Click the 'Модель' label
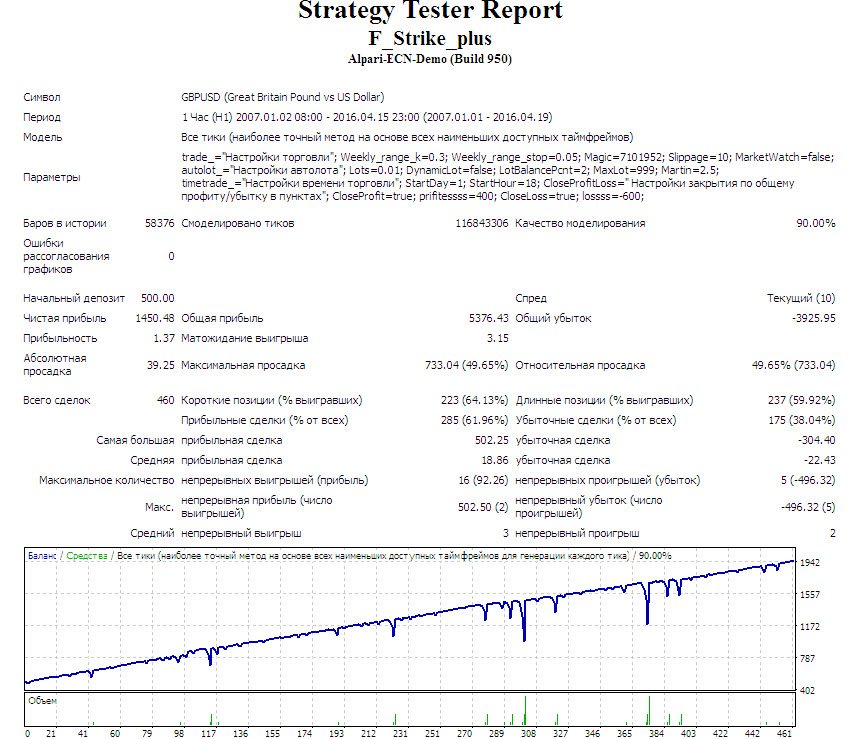This screenshot has height=739, width=848. (42, 137)
